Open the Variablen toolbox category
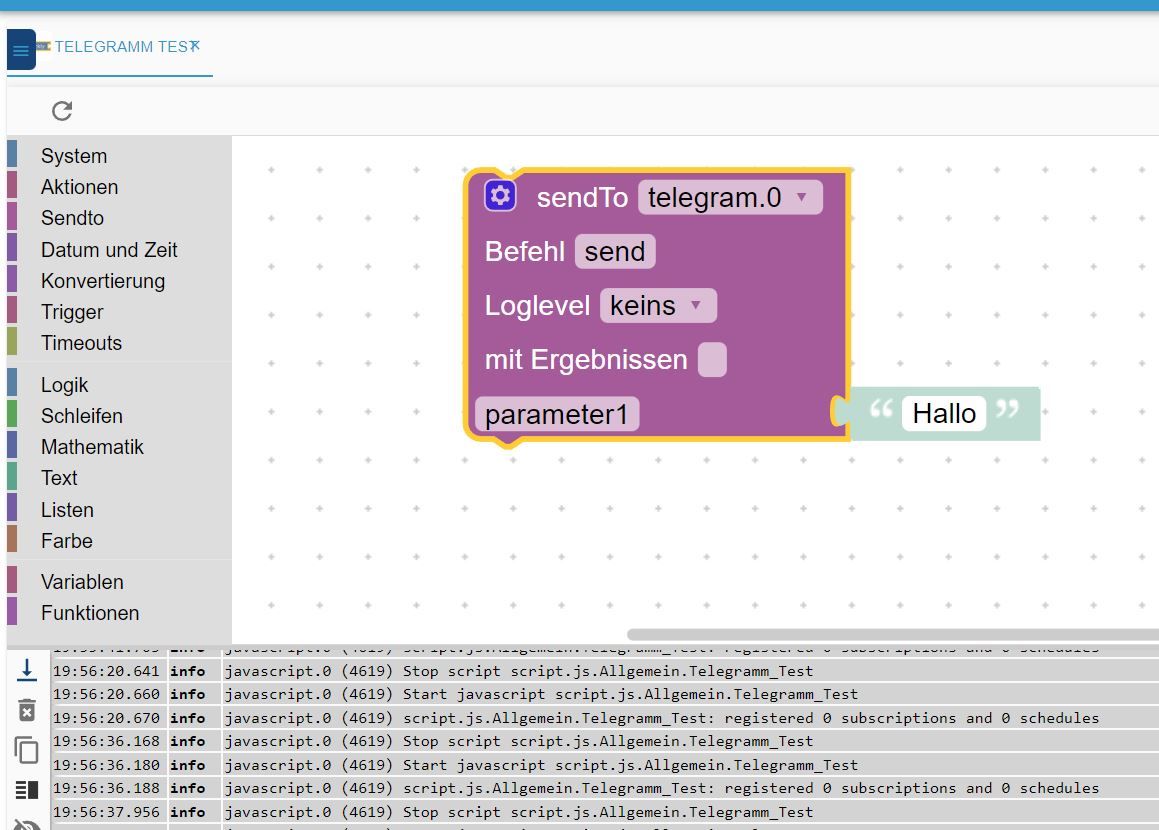Viewport: 1159px width, 830px height. coord(82,582)
